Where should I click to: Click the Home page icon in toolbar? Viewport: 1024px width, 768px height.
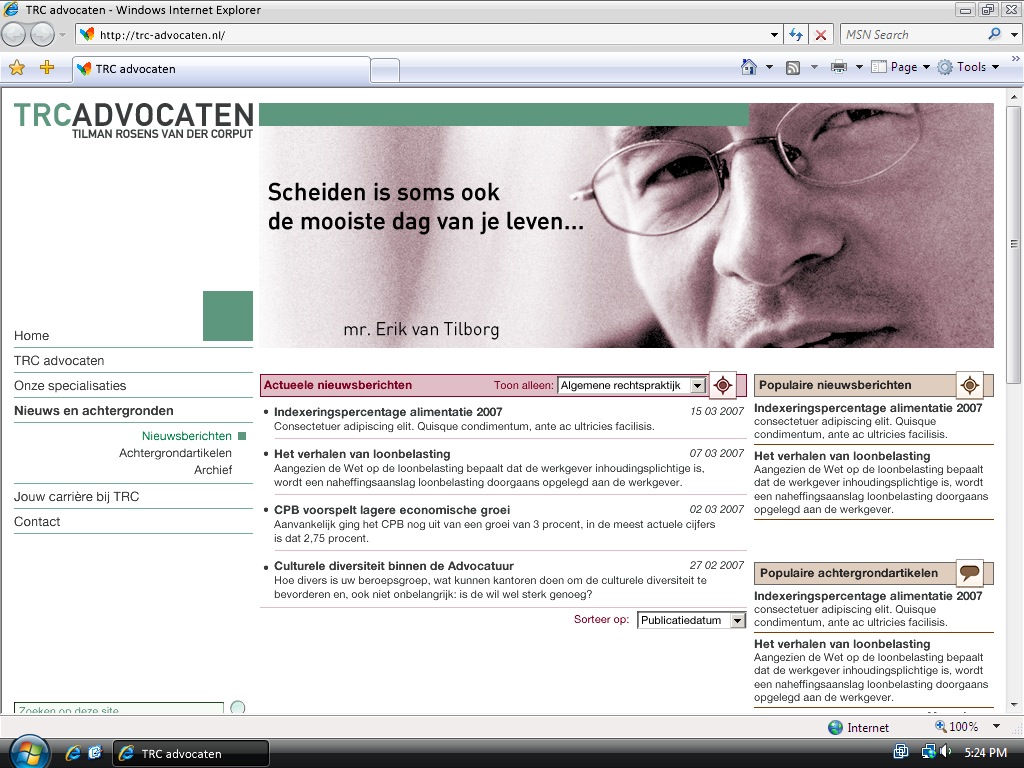tap(749, 67)
